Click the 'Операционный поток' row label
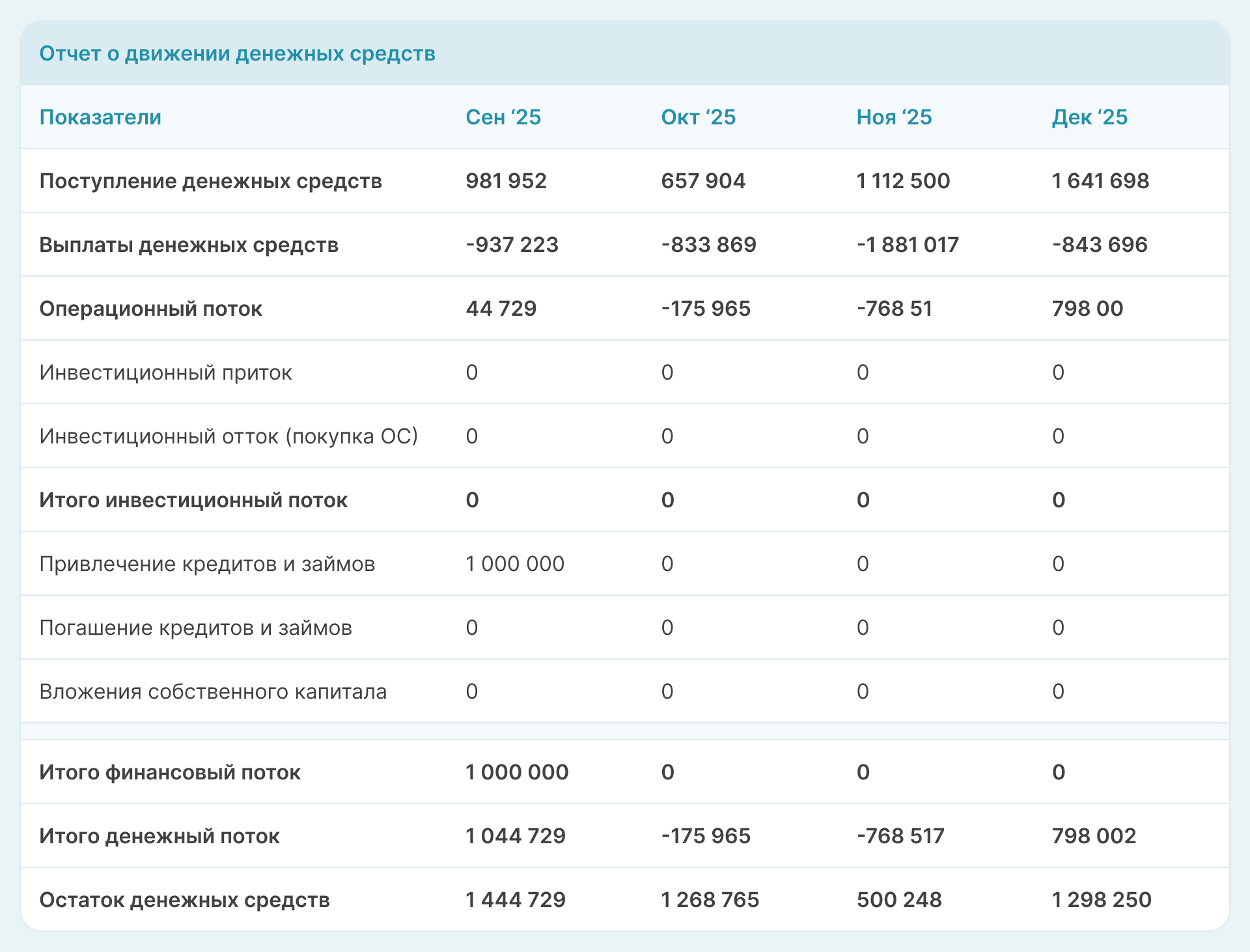This screenshot has height=952, width=1250. pos(150,309)
